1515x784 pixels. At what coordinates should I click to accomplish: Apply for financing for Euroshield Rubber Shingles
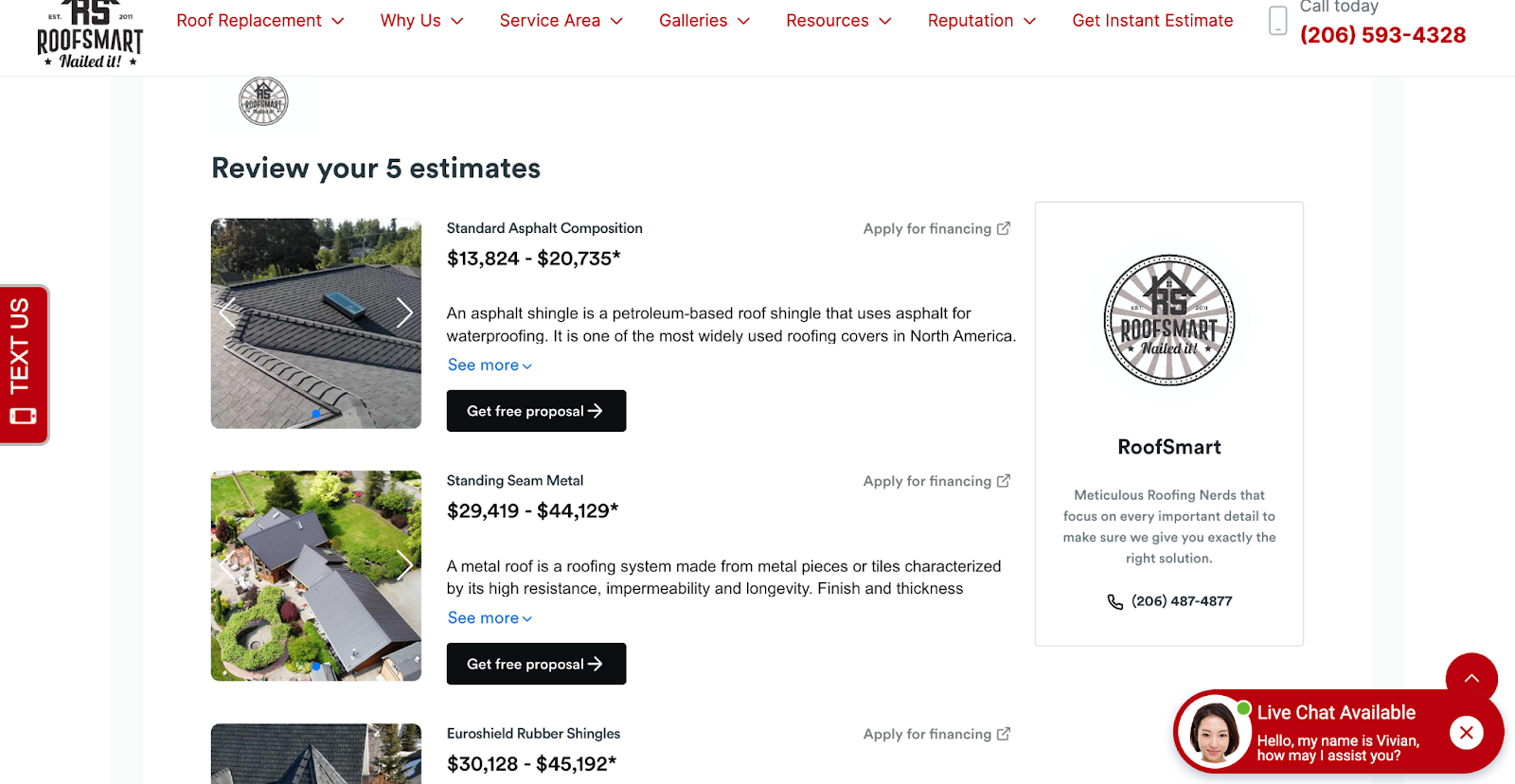936,734
